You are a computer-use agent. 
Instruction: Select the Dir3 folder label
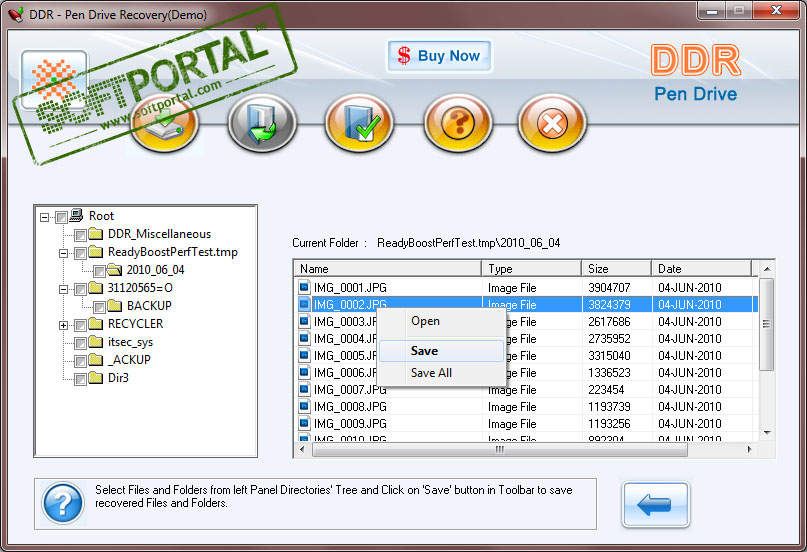click(x=118, y=378)
